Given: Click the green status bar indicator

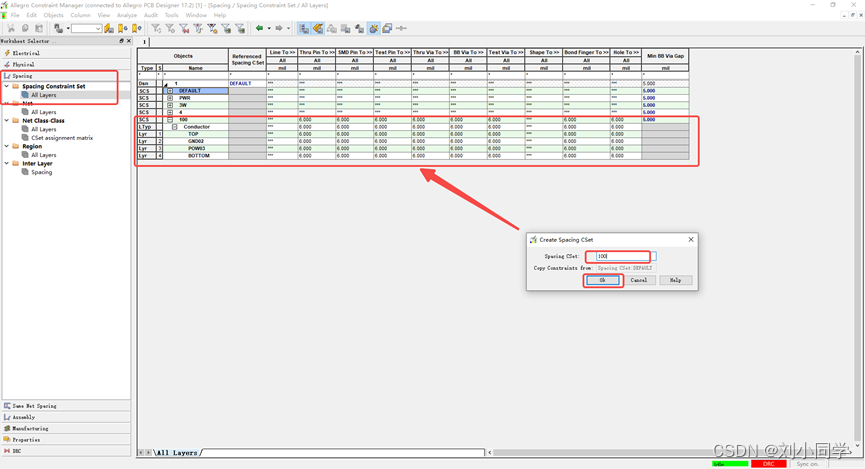Looking at the screenshot, I should pyautogui.click(x=730, y=464).
